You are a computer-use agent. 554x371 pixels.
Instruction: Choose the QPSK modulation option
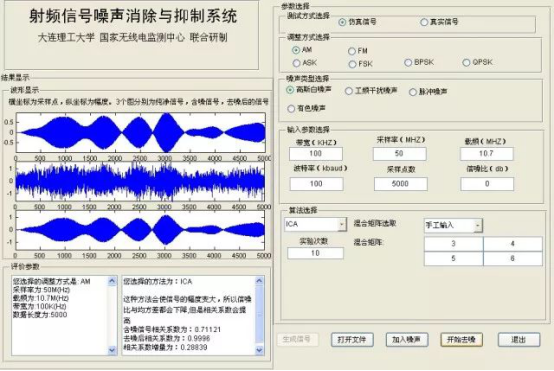pos(466,63)
